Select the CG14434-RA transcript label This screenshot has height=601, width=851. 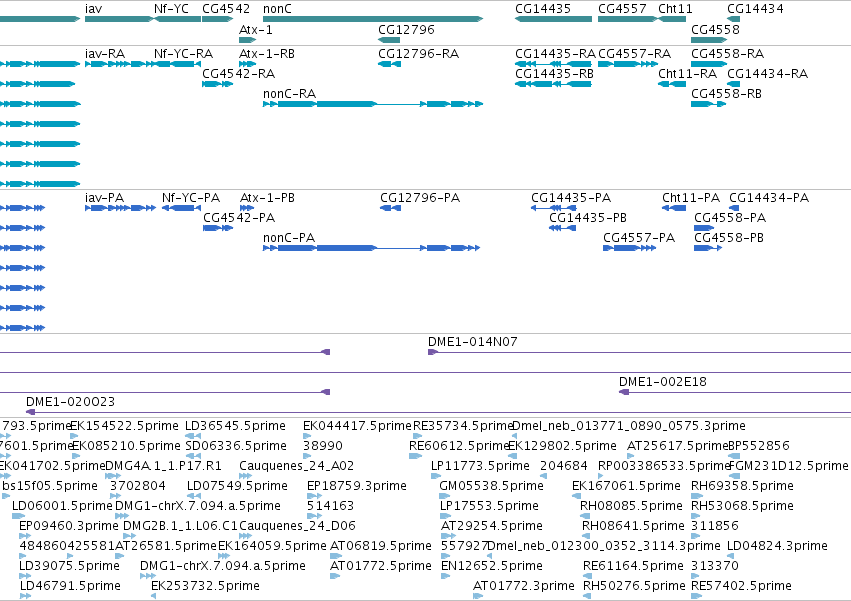(x=767, y=74)
